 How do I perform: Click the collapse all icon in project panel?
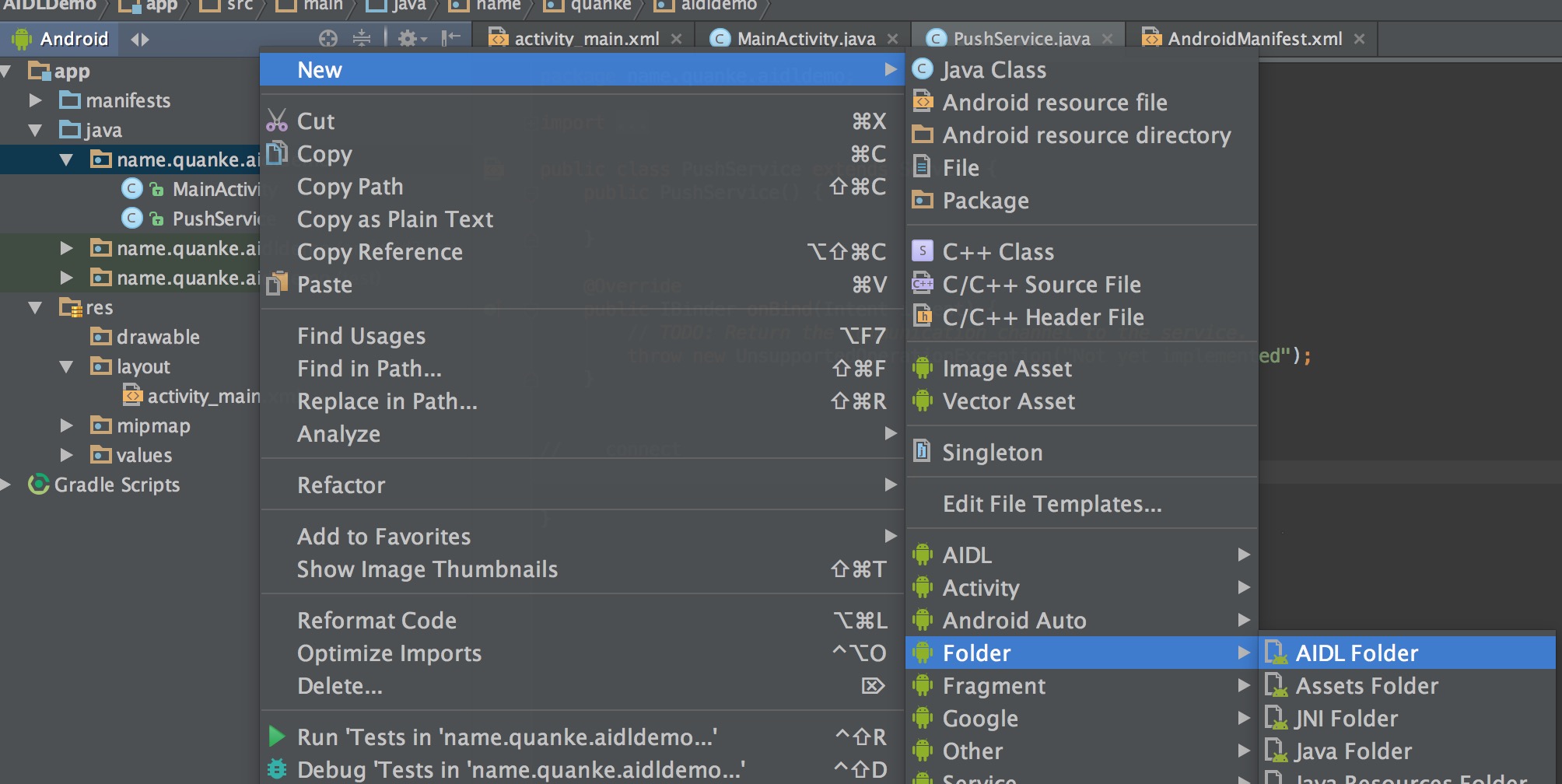point(362,38)
